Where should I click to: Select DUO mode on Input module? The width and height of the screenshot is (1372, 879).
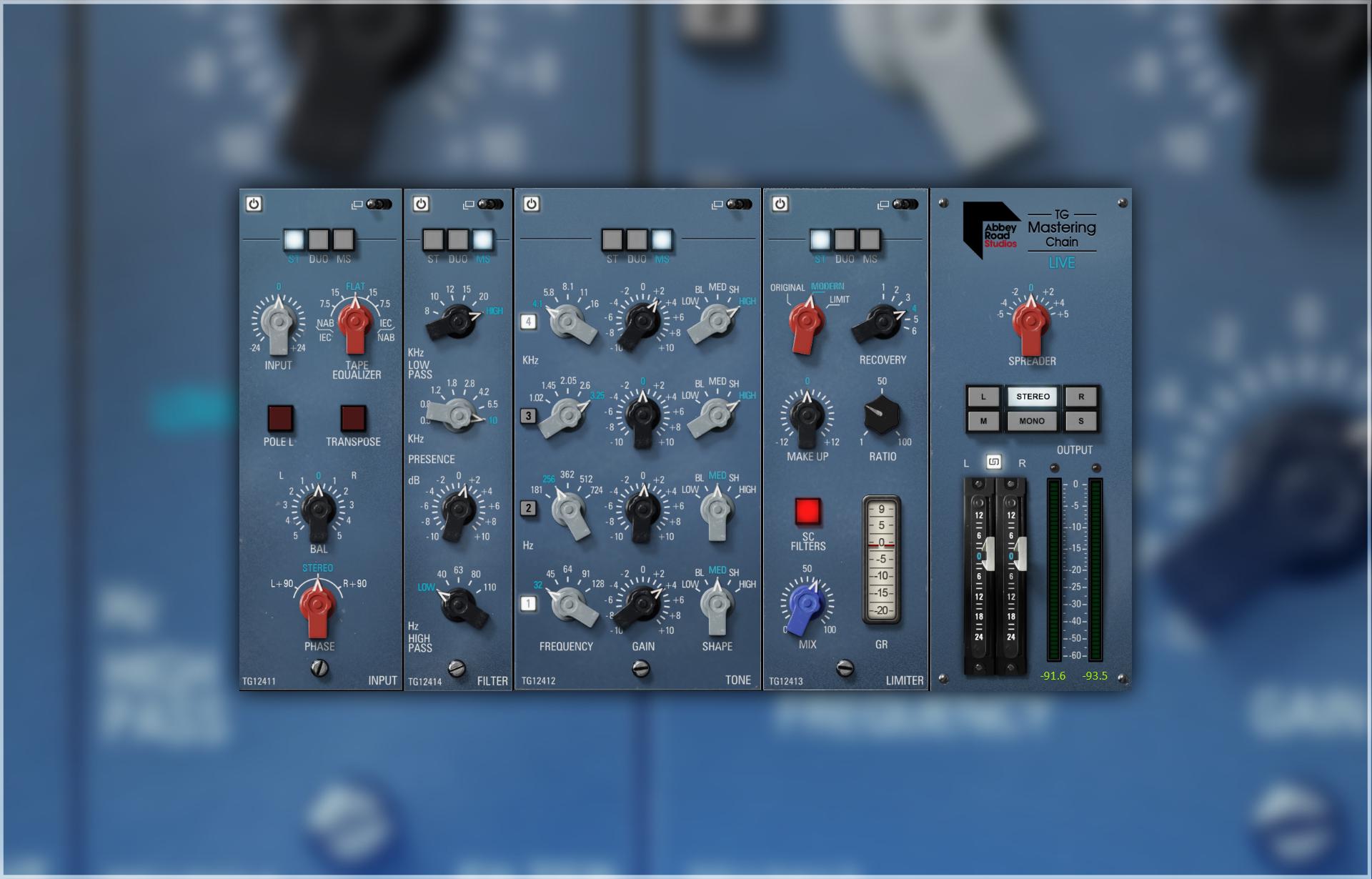(x=319, y=239)
